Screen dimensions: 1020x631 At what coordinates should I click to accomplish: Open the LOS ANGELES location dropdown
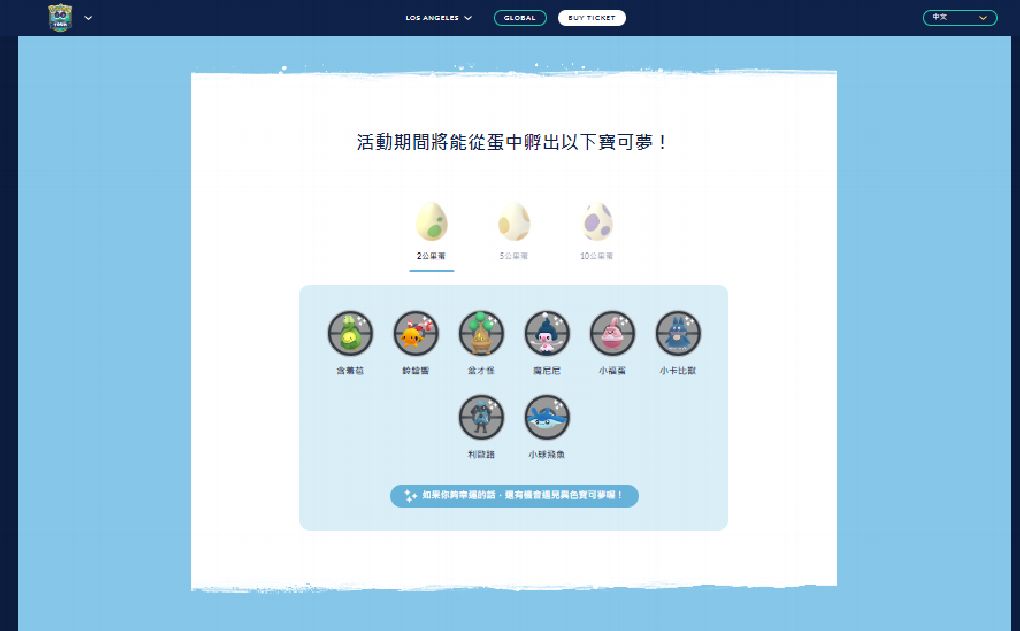(438, 18)
